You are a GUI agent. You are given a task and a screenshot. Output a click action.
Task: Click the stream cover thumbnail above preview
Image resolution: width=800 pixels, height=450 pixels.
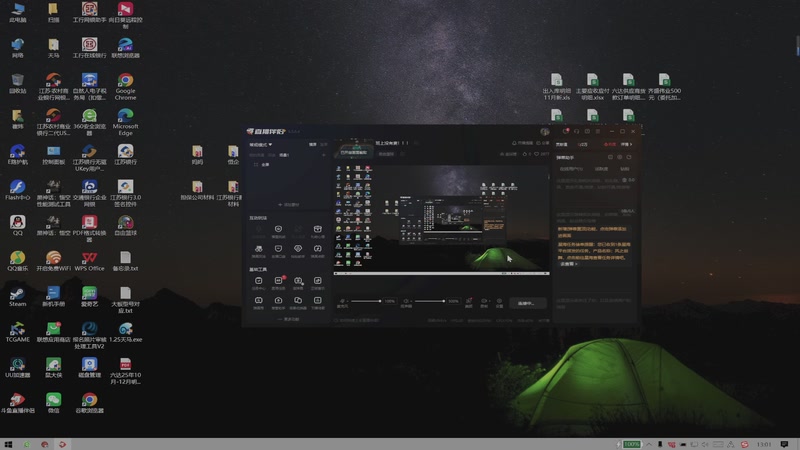[x=354, y=149]
